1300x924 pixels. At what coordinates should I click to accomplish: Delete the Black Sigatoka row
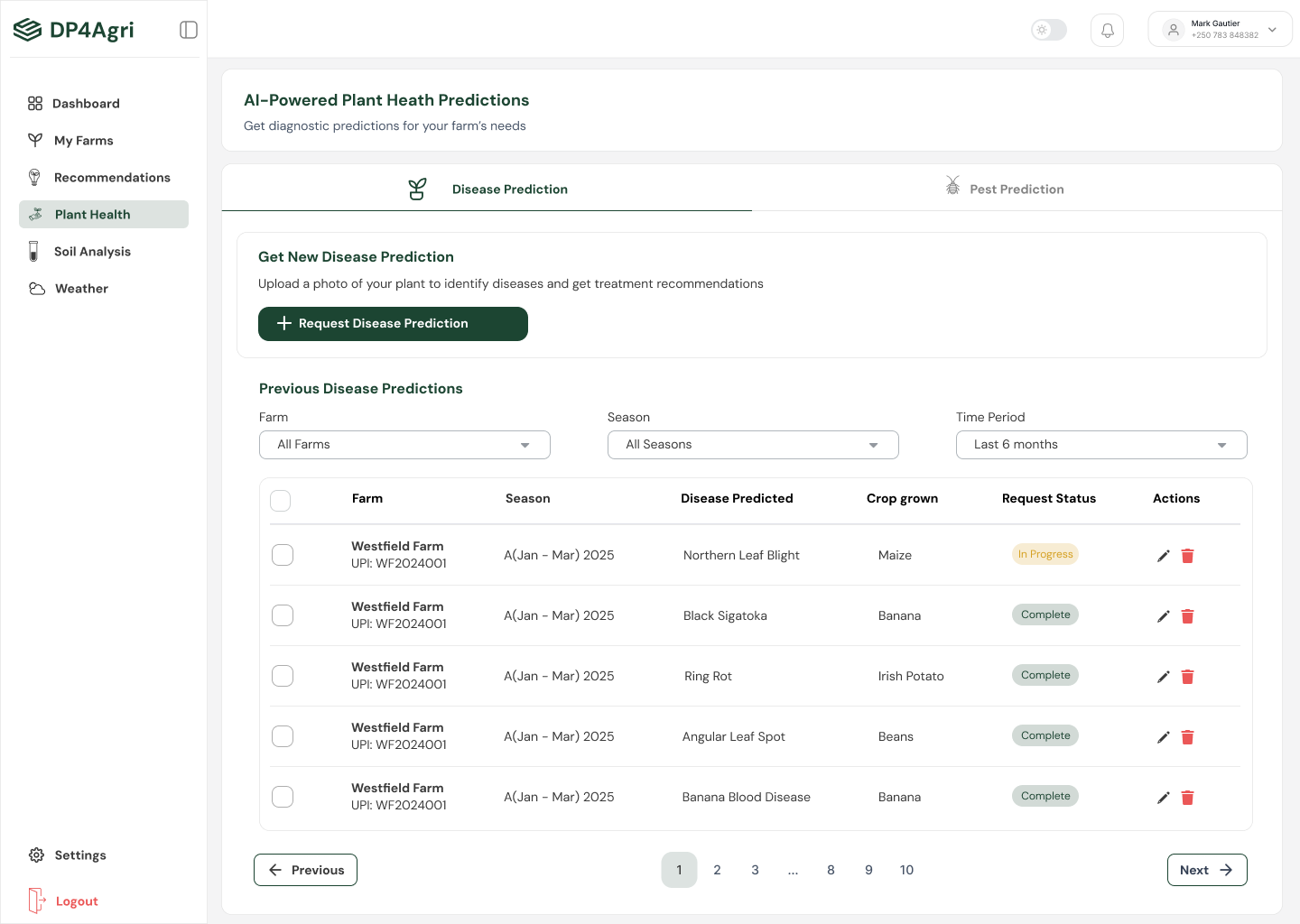tap(1188, 616)
